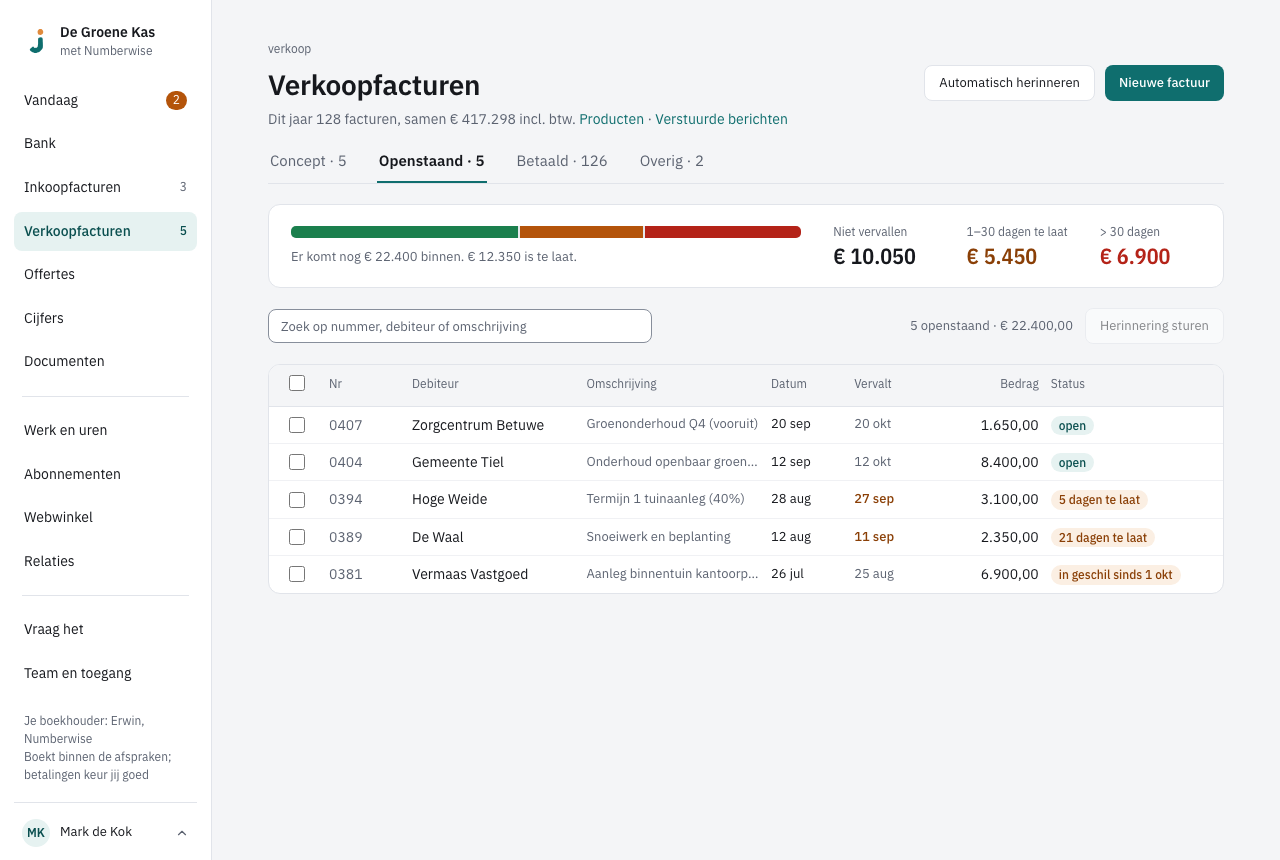Click the red segment of the aging bar

tap(723, 232)
